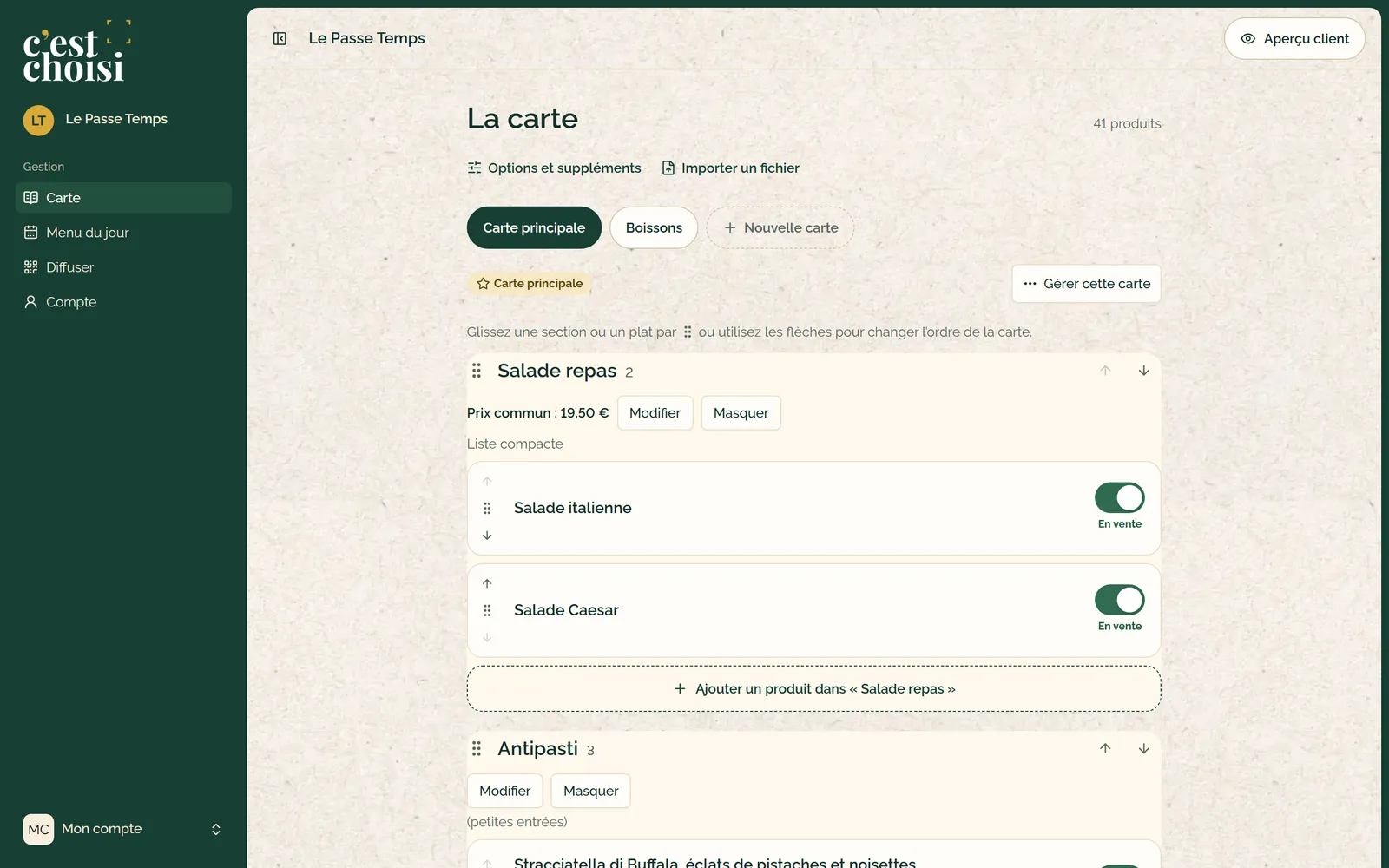The image size is (1389, 868).
Task: Move Salade italienne down
Action: (487, 536)
